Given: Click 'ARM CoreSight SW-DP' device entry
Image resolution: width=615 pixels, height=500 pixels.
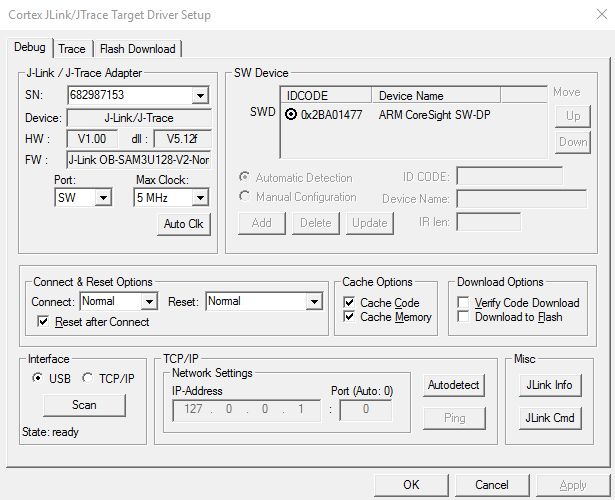Looking at the screenshot, I should (x=435, y=115).
